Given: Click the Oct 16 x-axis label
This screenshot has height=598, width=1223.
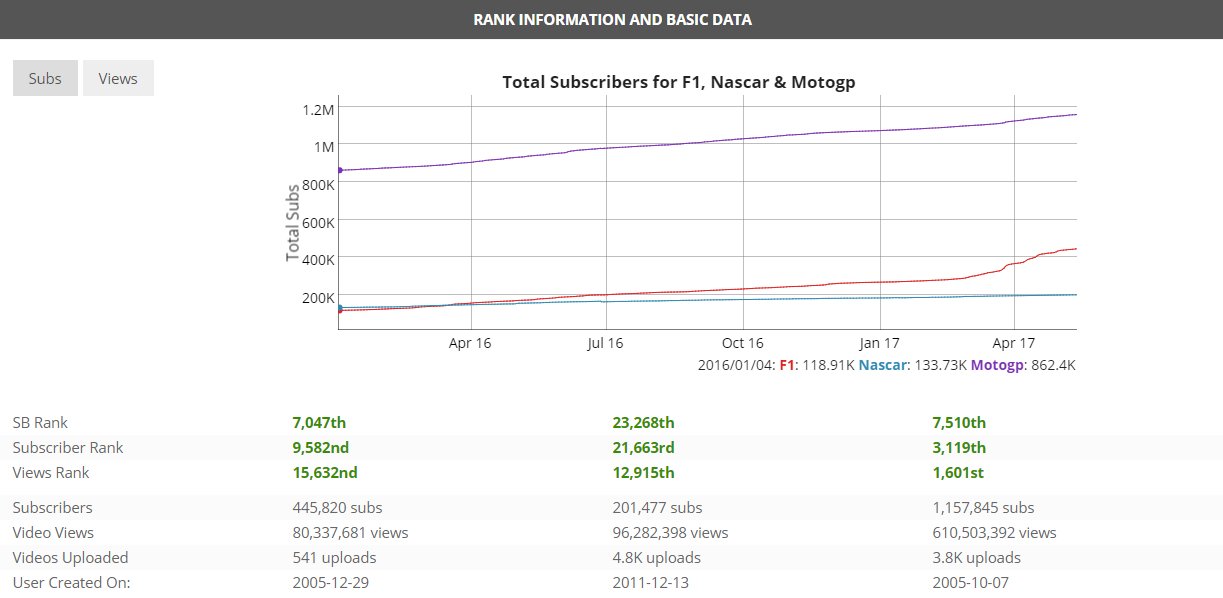Looking at the screenshot, I should click(x=742, y=343).
